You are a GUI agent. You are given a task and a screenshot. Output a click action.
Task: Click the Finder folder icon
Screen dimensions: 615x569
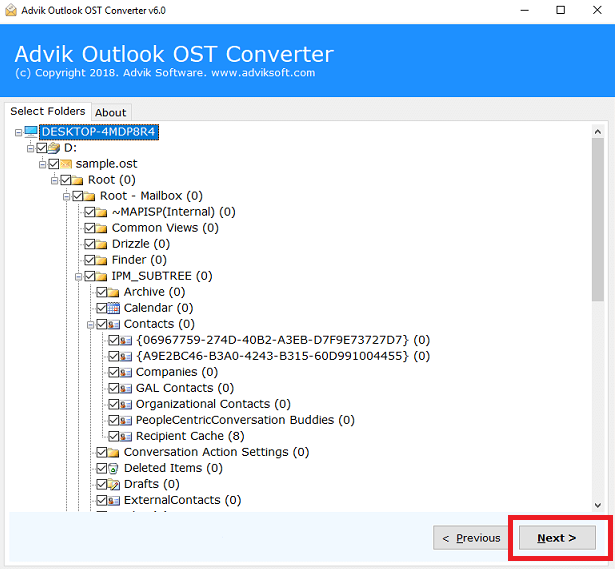click(x=101, y=260)
